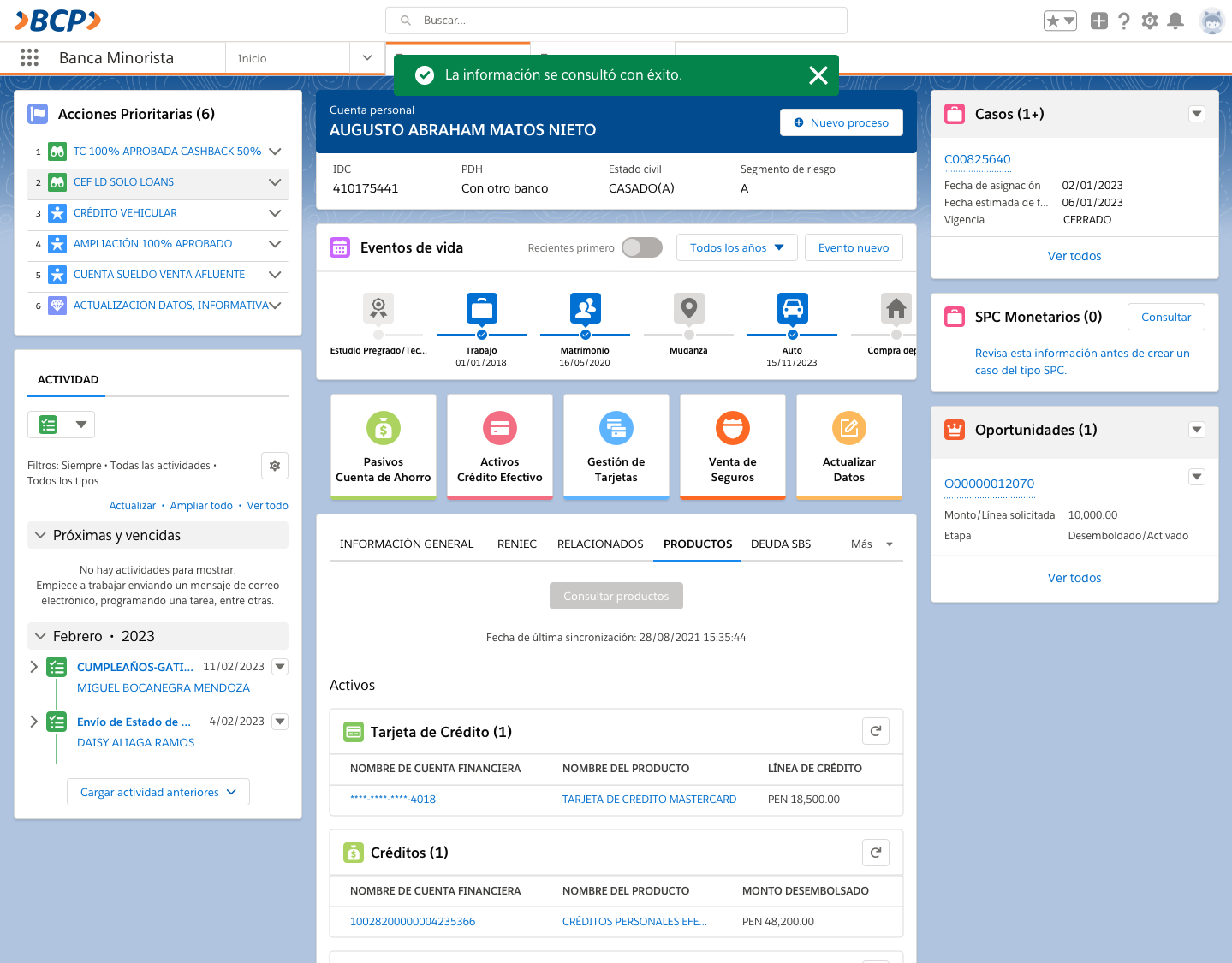
Task: Open the Casos panel dropdown arrow
Action: (x=1197, y=114)
